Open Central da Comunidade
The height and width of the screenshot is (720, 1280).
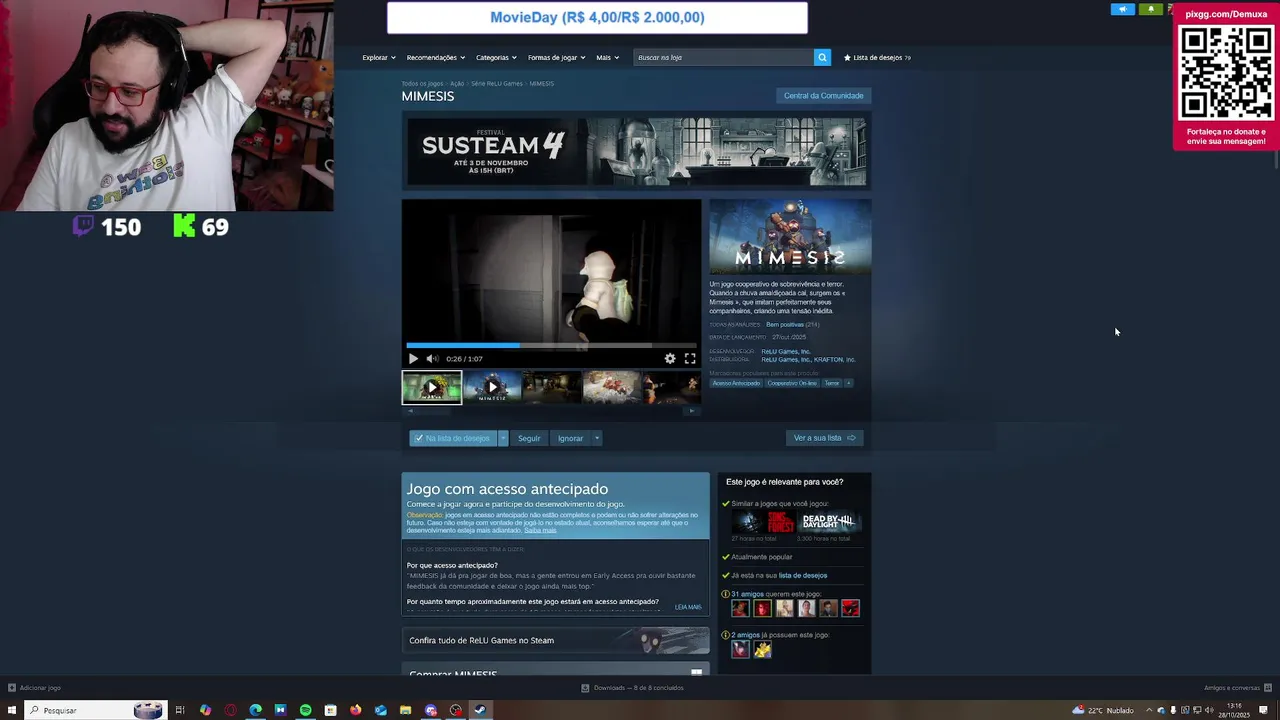click(x=823, y=96)
